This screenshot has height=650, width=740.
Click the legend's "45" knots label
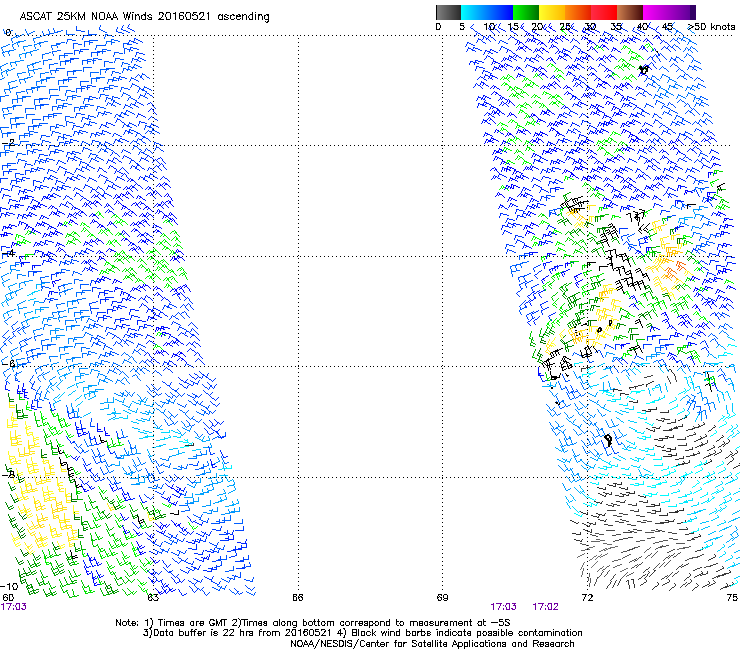pos(667,27)
